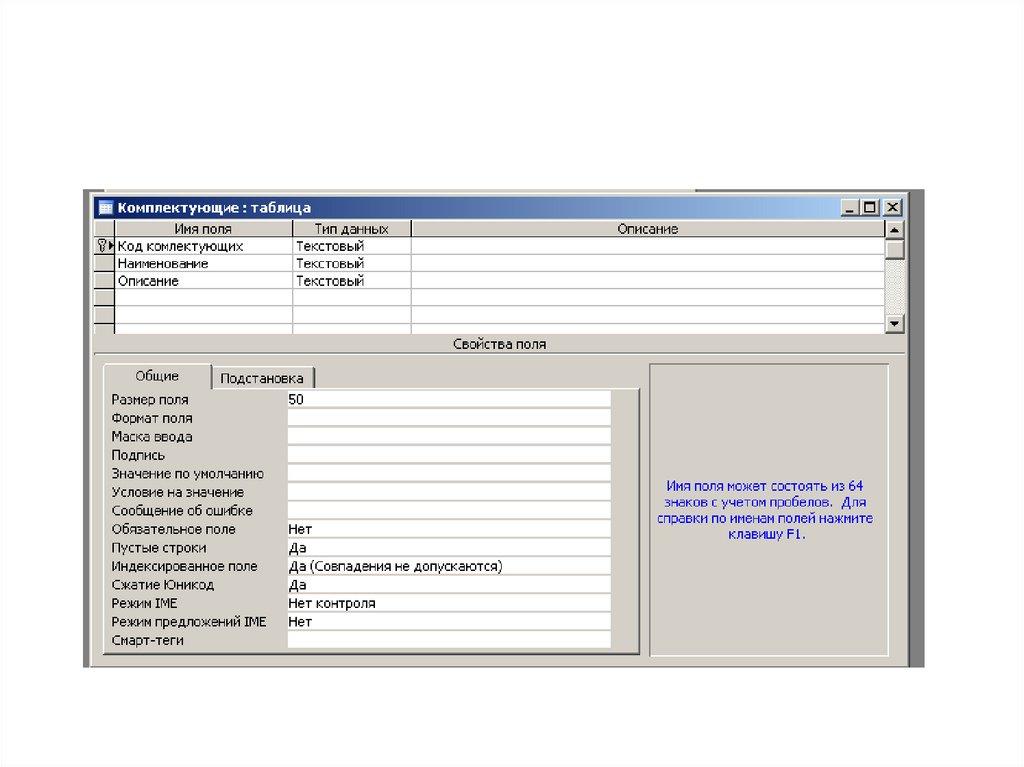The width and height of the screenshot is (1024, 767).
Task: Click data type cell of Описание row
Action: coord(351,282)
